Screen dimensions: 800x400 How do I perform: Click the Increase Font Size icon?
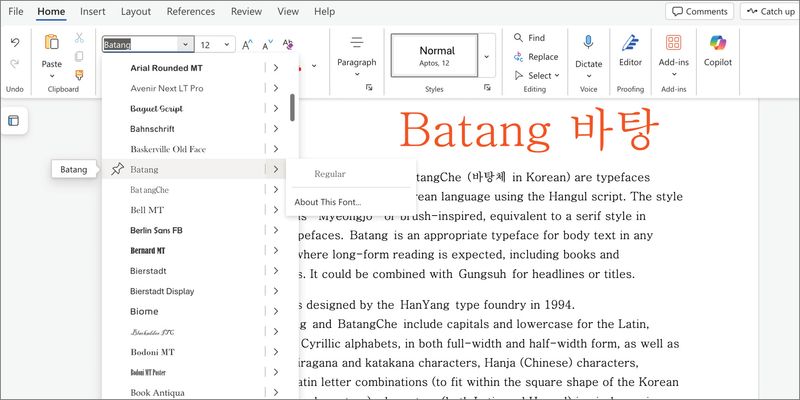click(247, 45)
